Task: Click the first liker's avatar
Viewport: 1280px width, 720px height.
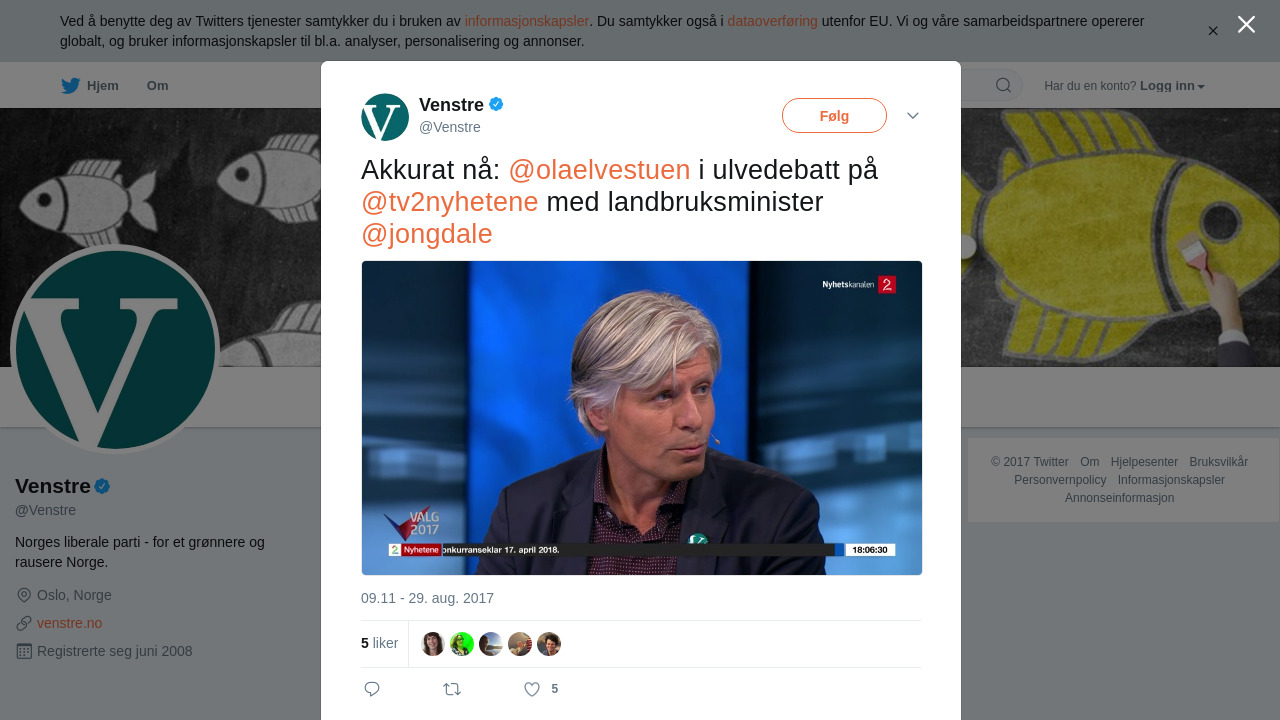Action: click(433, 644)
